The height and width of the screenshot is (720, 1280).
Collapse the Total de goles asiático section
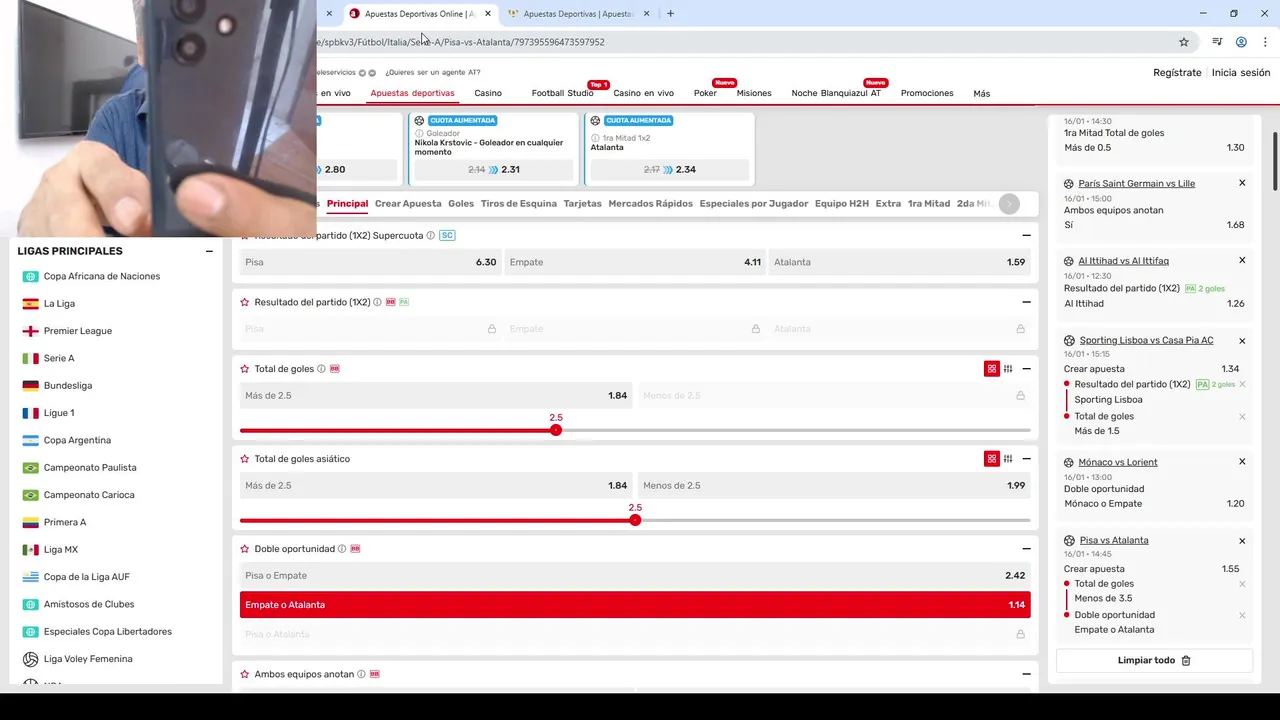pyautogui.click(x=1026, y=459)
